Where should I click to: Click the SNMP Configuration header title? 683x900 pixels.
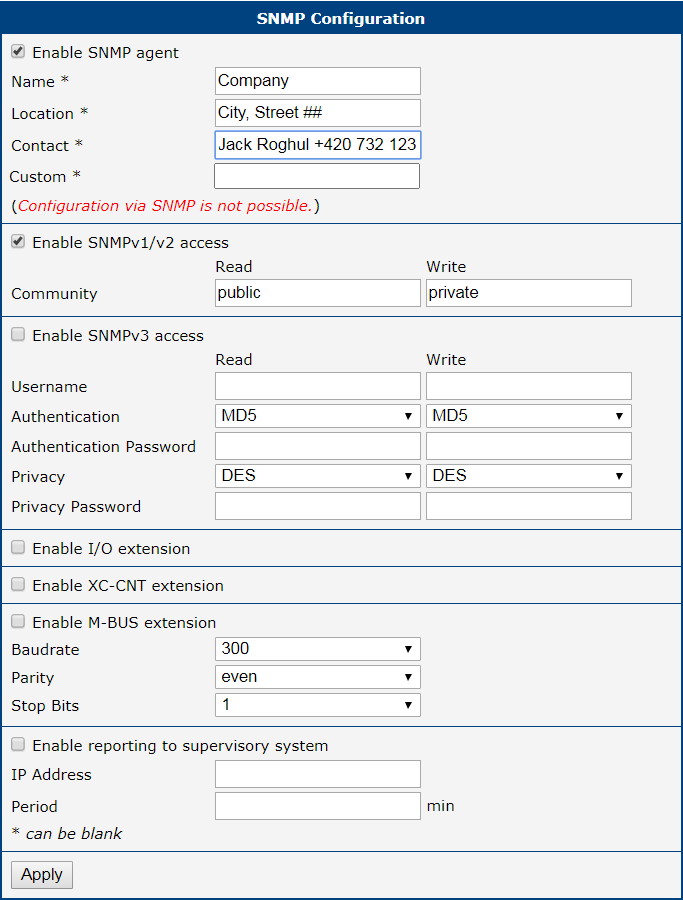[x=341, y=18]
